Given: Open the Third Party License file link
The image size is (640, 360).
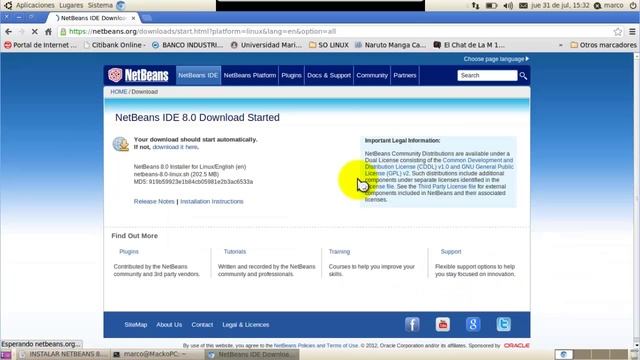Looking at the screenshot, I should pyautogui.click(x=447, y=187).
